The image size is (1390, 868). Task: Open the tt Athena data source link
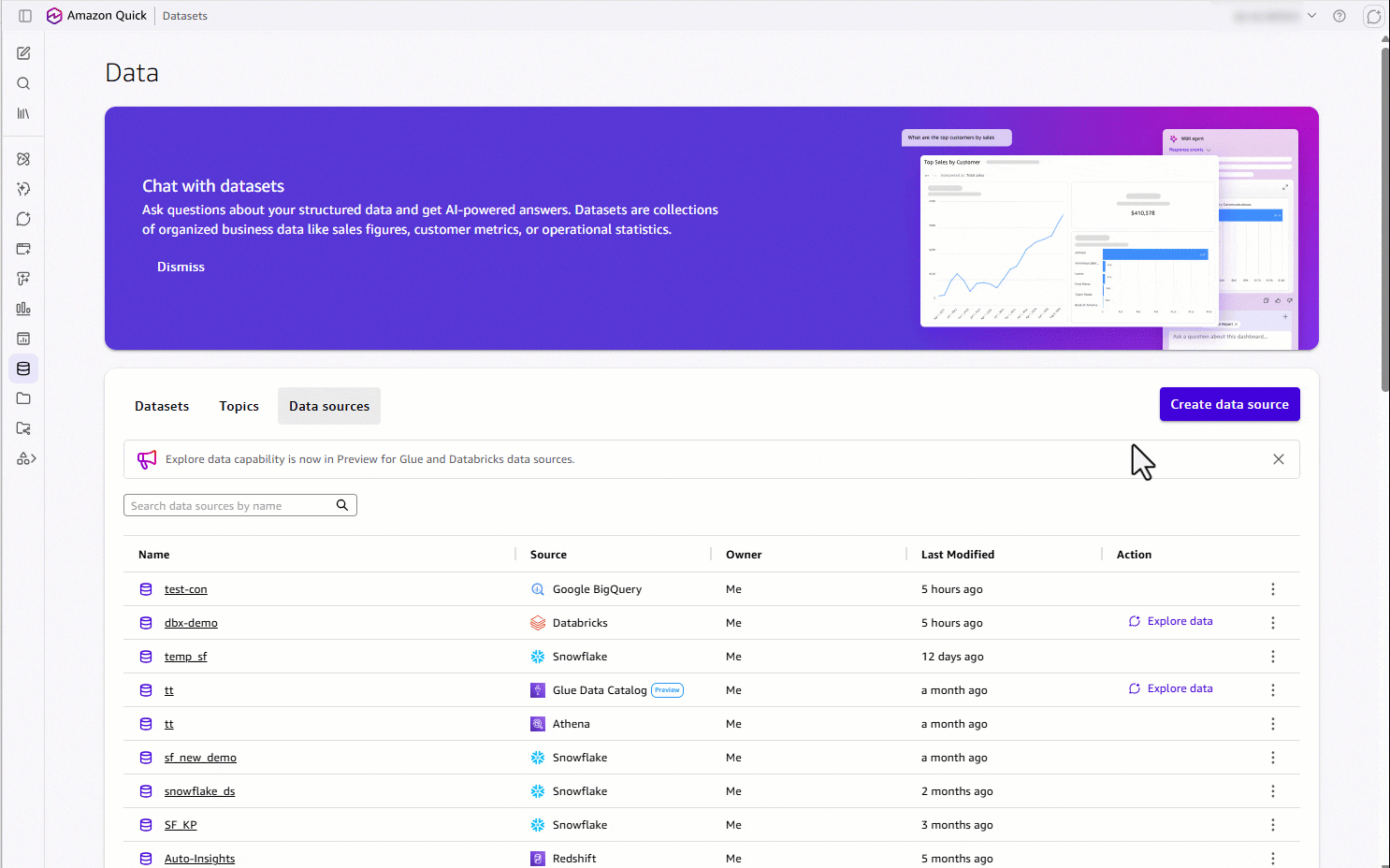coord(169,724)
